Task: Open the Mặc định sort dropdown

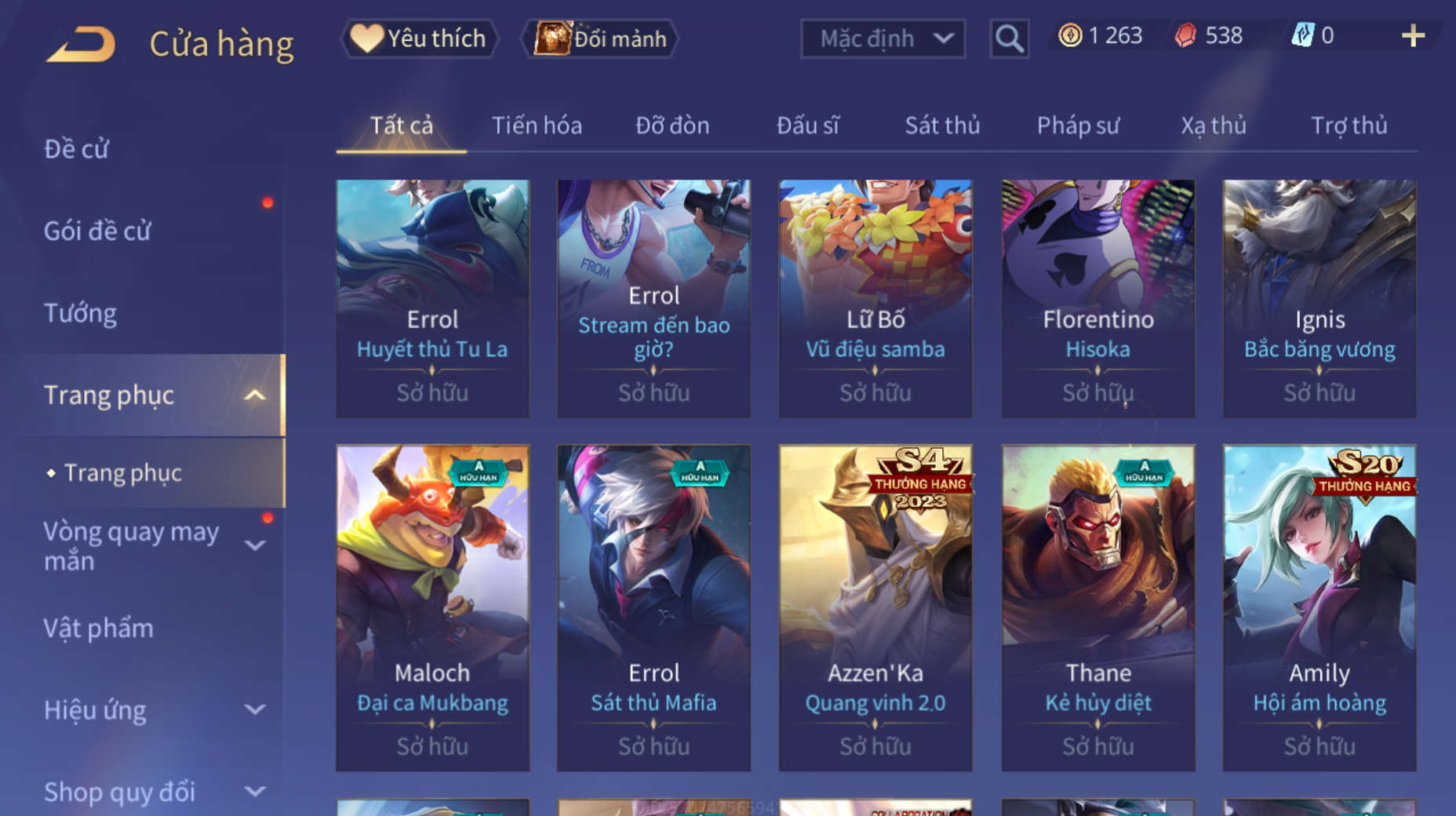Action: coord(883,38)
